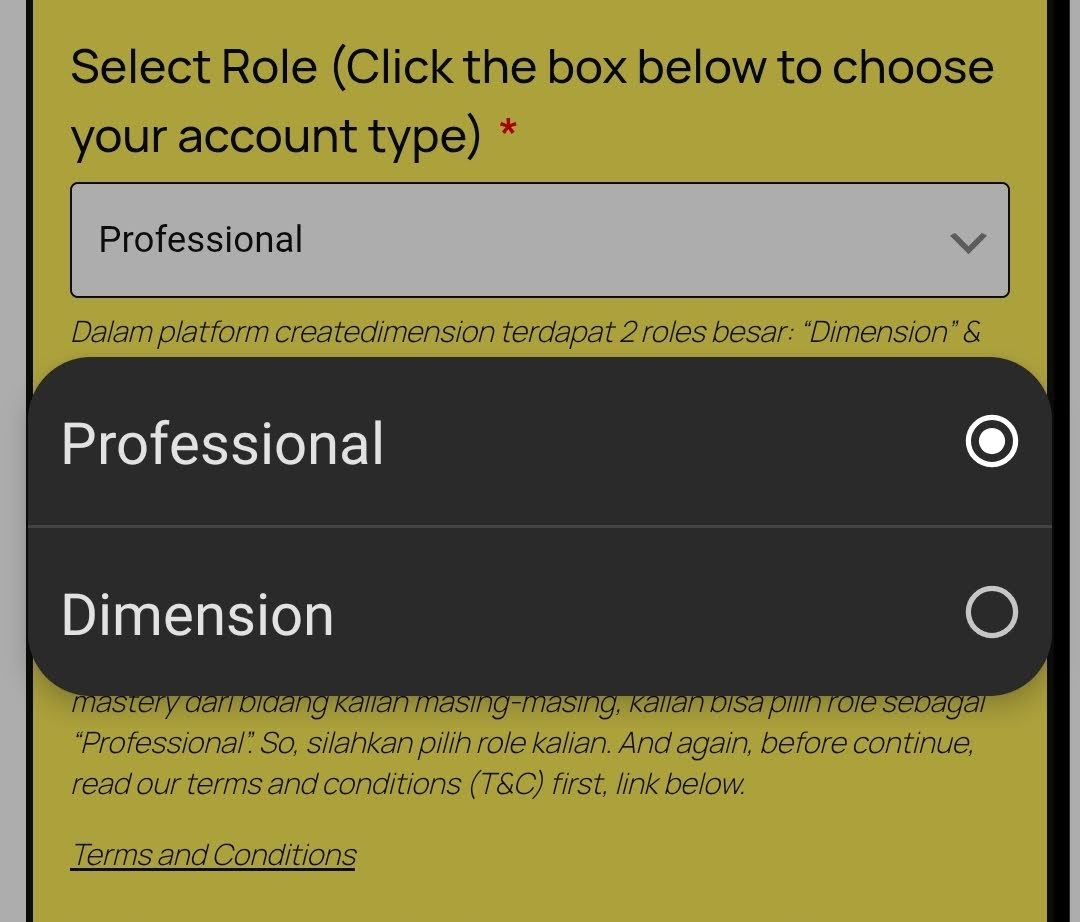This screenshot has height=922, width=1080.
Task: Choose the Professional option label in popup
Action: click(x=223, y=444)
